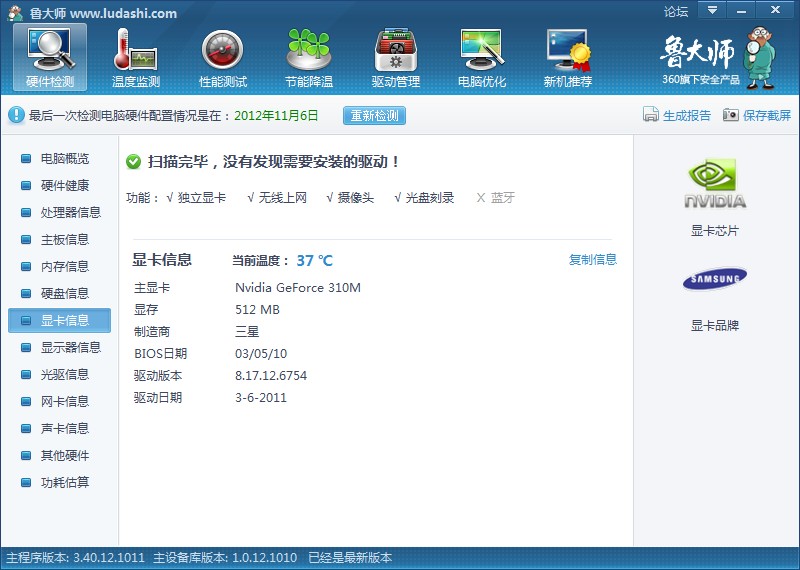
Task: Click the Nvidia GeForce 310M value
Action: coord(298,287)
